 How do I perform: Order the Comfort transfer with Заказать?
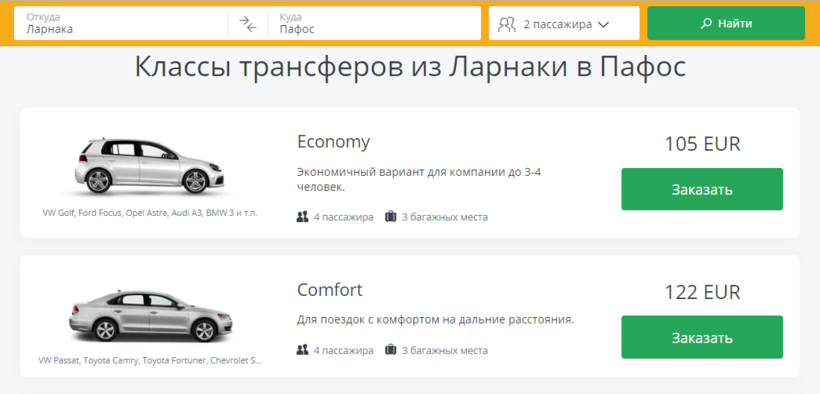tap(702, 337)
